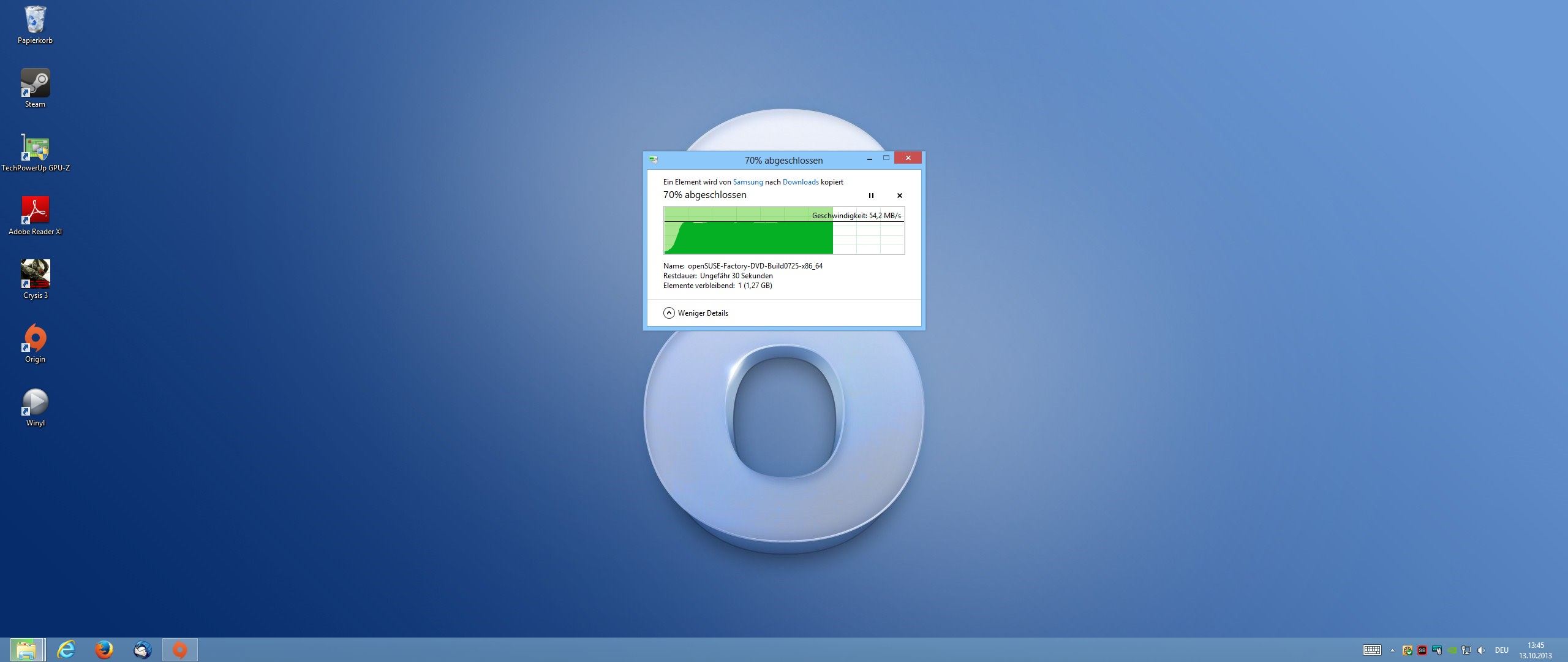Open File Explorer from the taskbar

click(x=26, y=650)
